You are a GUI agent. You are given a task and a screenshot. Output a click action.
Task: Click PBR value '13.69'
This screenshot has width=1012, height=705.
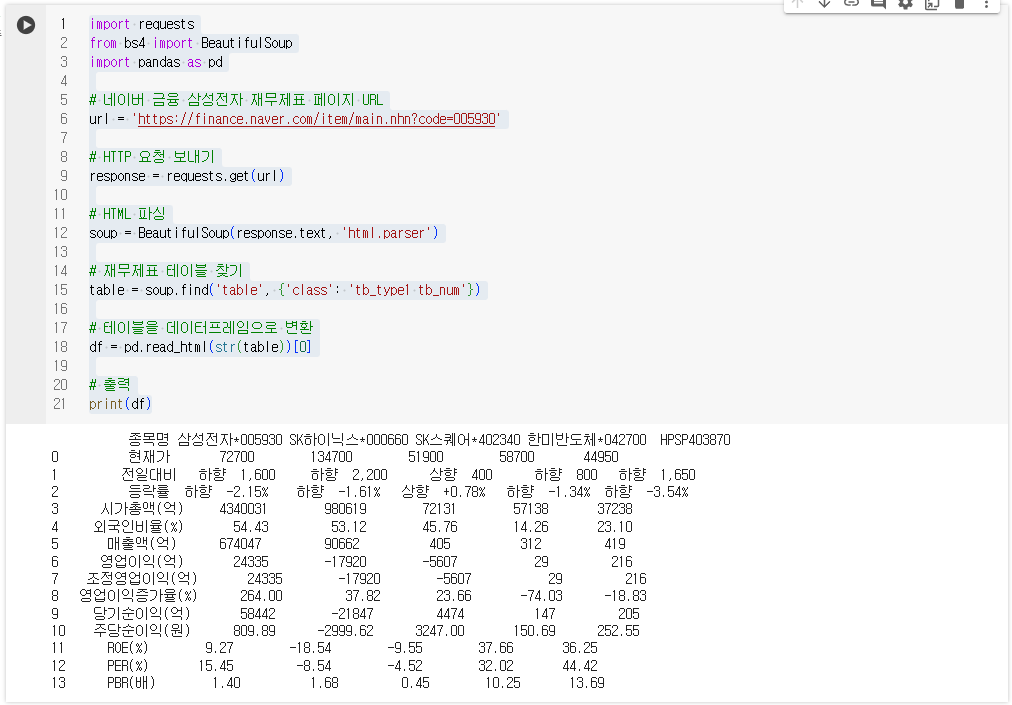(x=587, y=683)
